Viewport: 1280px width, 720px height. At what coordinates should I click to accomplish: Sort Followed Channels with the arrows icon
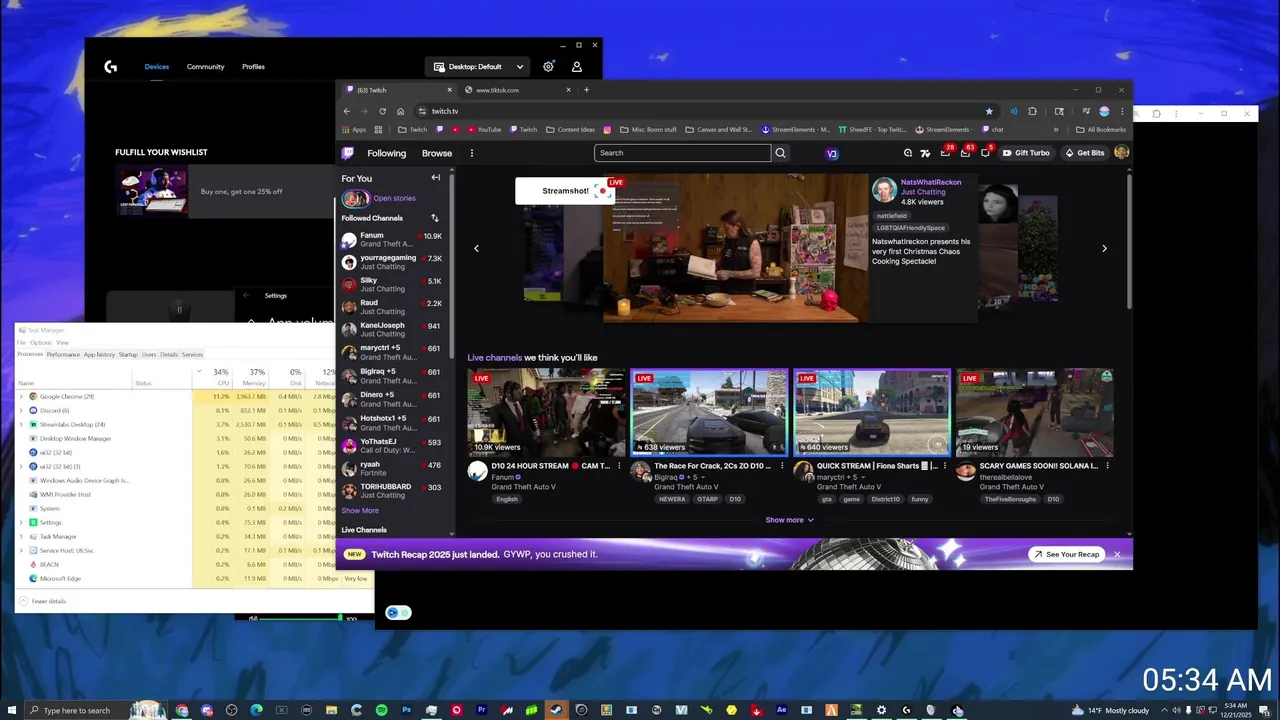tap(434, 218)
